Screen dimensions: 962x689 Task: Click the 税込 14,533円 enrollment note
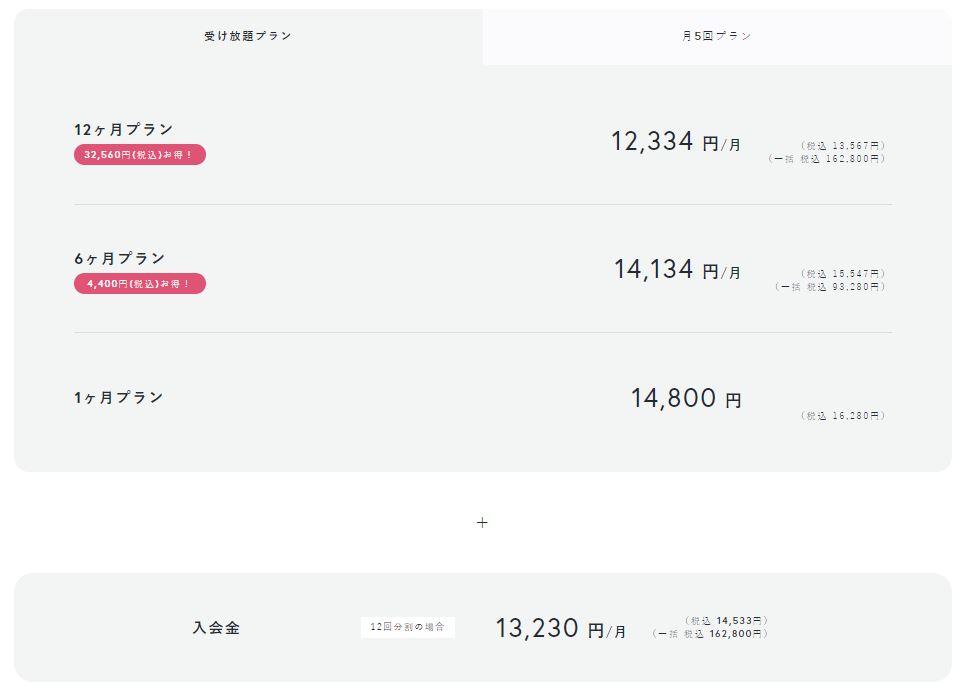(x=726, y=621)
